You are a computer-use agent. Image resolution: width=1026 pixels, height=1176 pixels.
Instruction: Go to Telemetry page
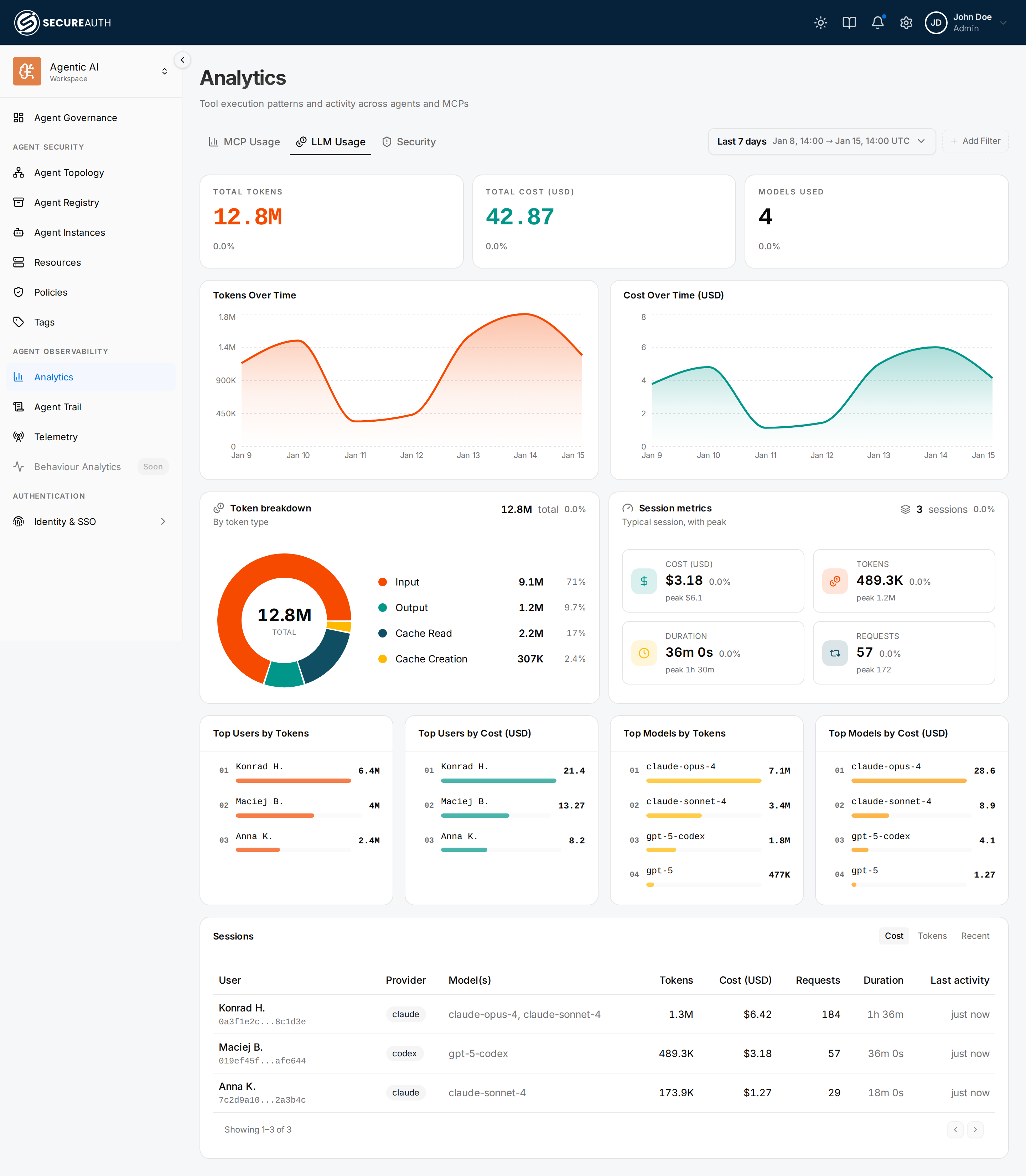pyautogui.click(x=90, y=437)
